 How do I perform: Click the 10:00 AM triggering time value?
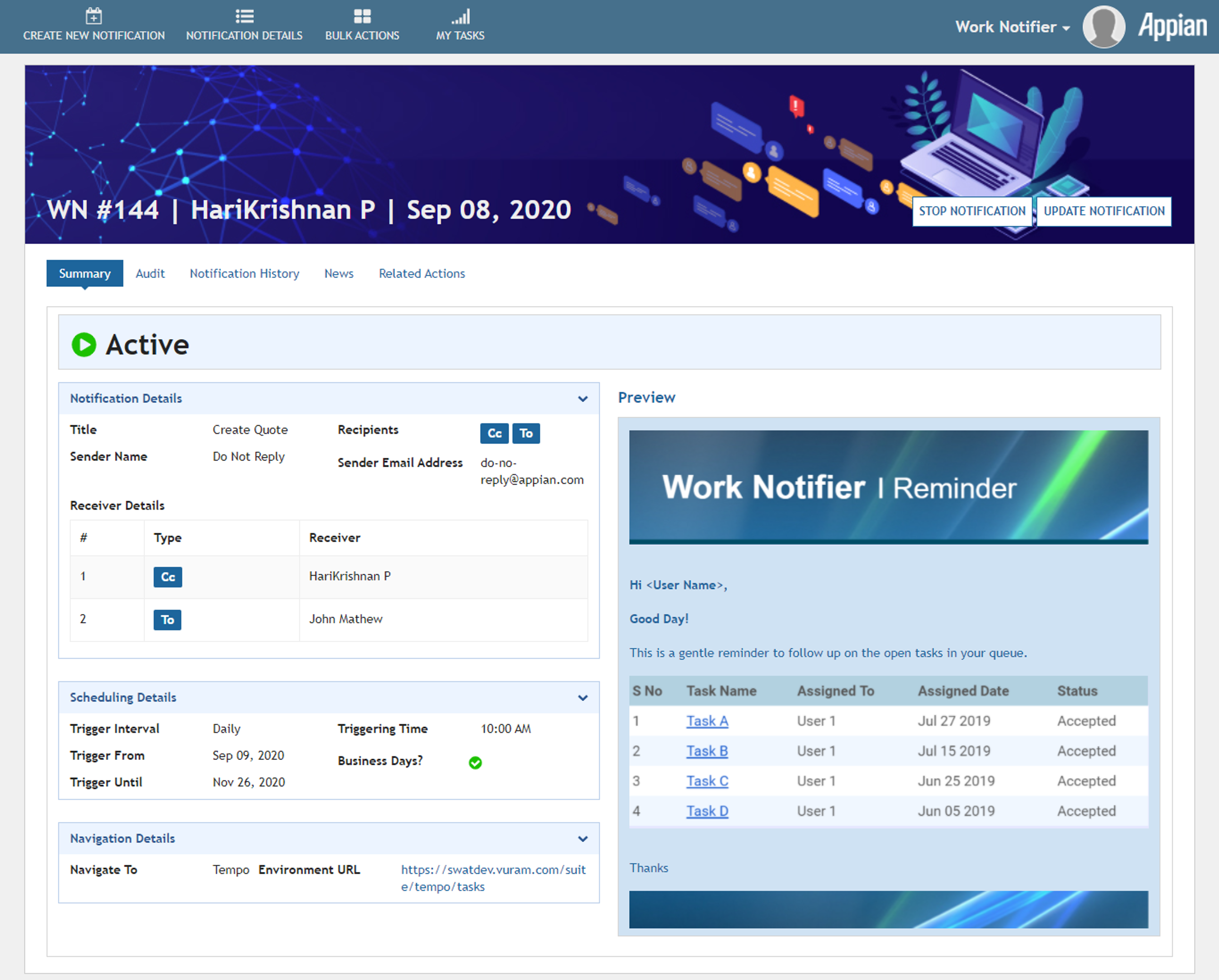tap(505, 729)
